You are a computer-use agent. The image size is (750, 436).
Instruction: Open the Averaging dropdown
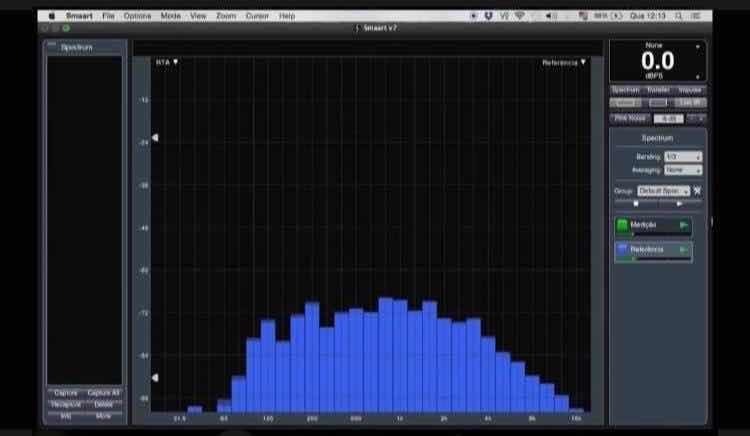tap(683, 170)
